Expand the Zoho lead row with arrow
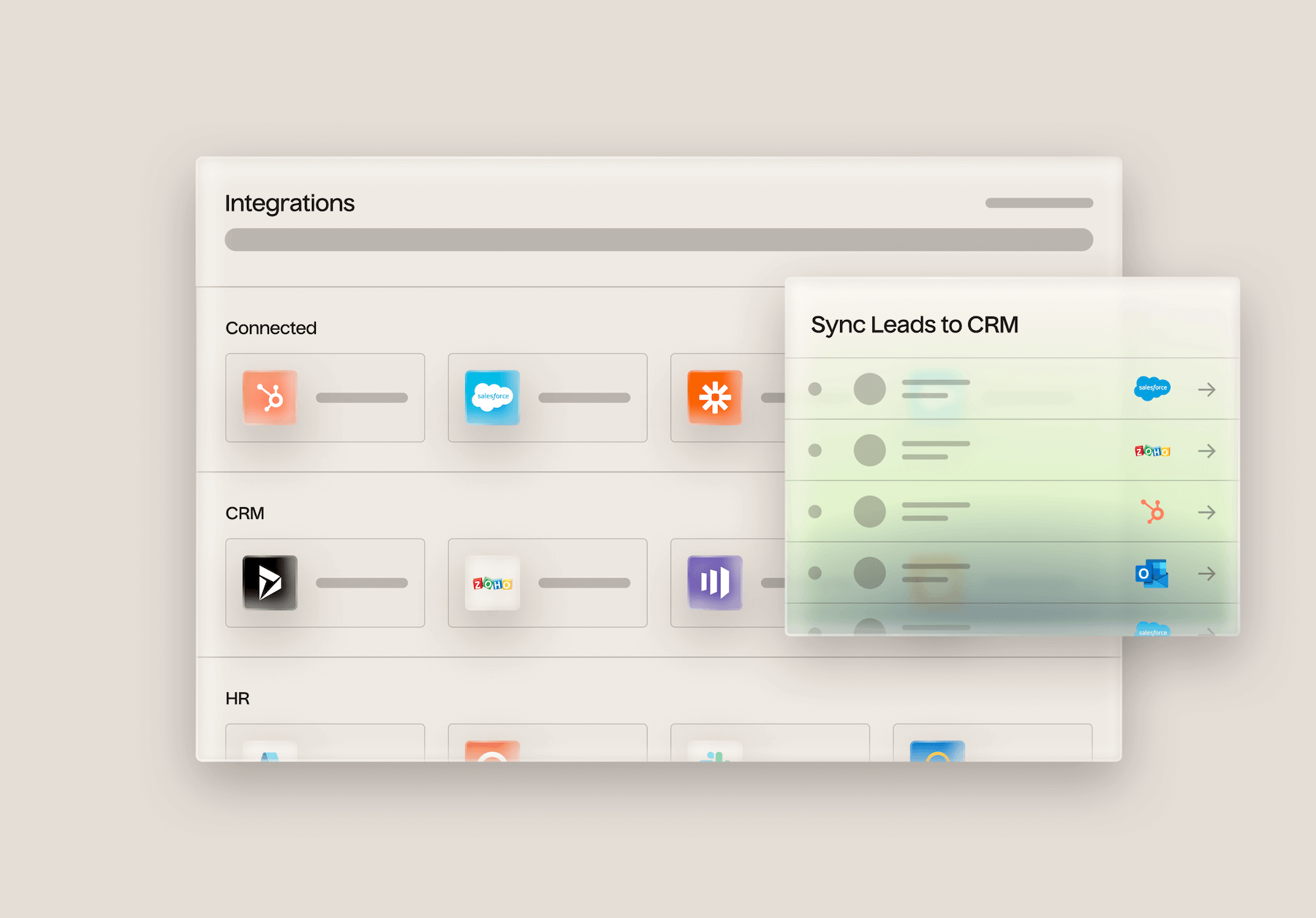This screenshot has width=1316, height=918. point(1206,451)
